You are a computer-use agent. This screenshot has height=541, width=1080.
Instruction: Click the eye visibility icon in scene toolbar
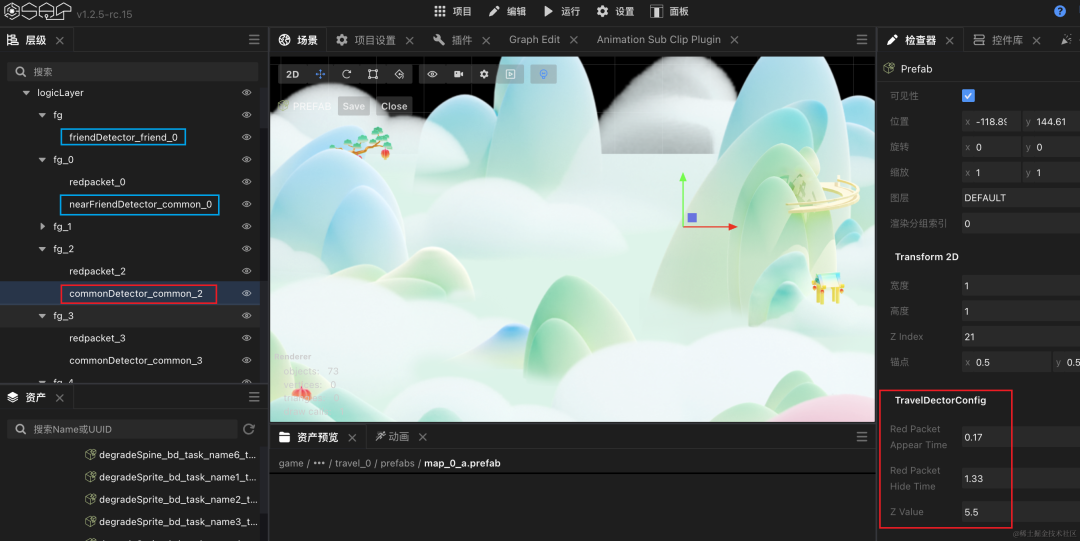[432, 74]
